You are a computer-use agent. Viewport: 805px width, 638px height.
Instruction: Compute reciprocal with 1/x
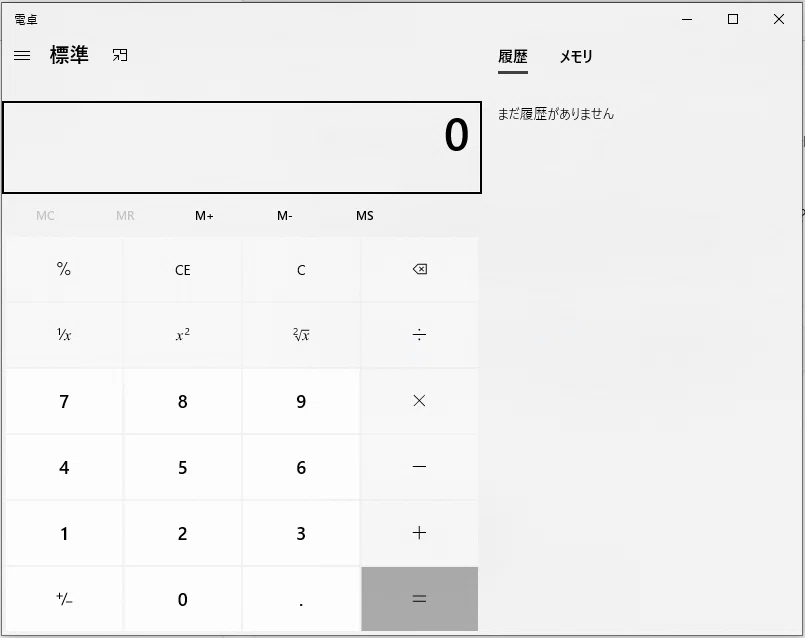[64, 335]
